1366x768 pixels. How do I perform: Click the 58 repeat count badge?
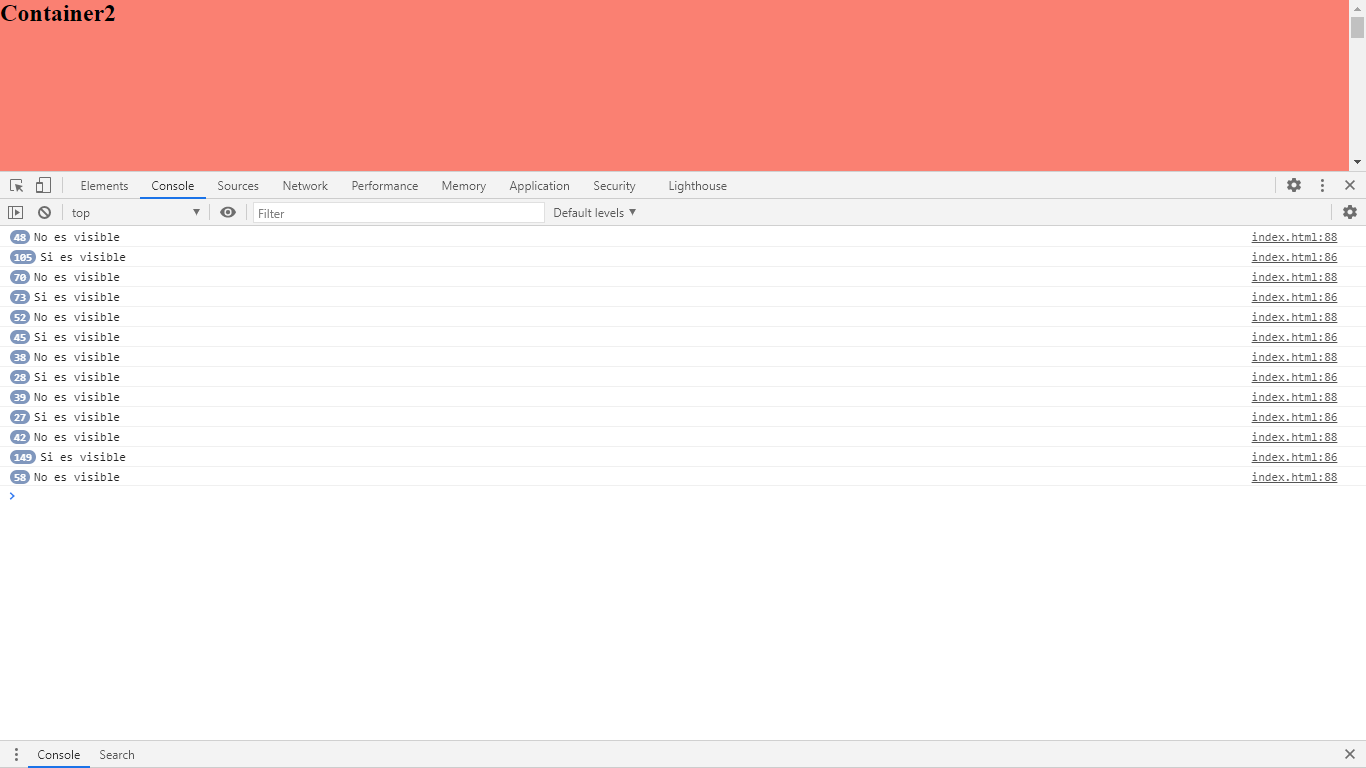[x=20, y=477]
